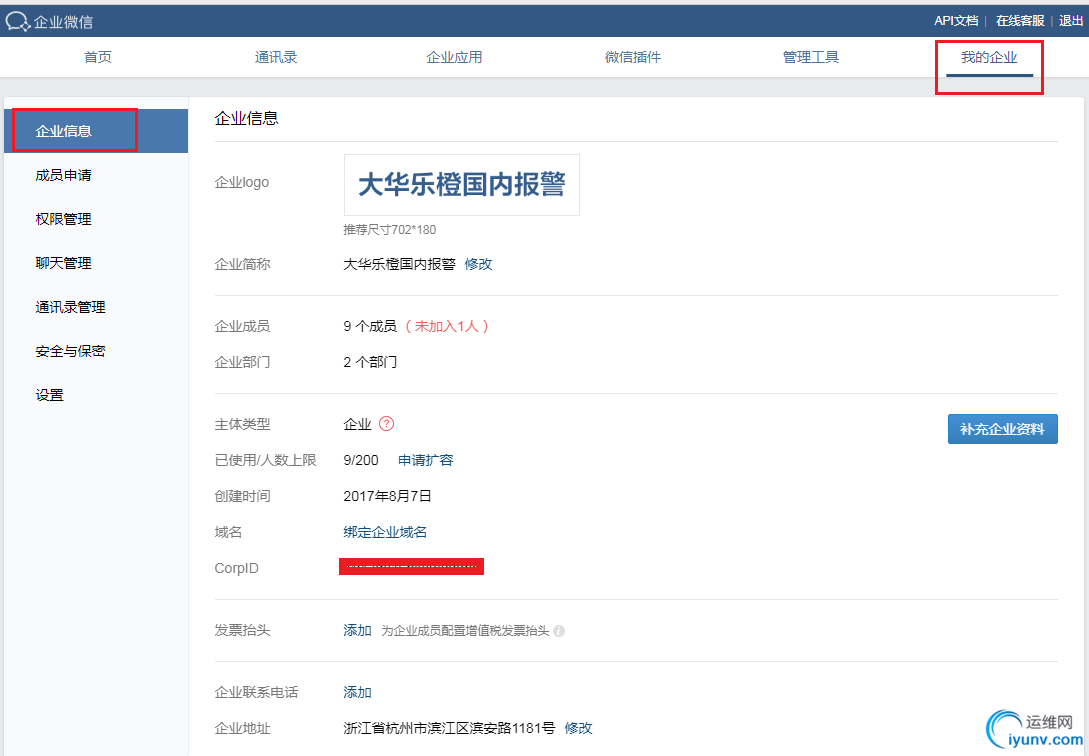The height and width of the screenshot is (756, 1089).
Task: Open the 绑定企业域名 link
Action: (385, 532)
